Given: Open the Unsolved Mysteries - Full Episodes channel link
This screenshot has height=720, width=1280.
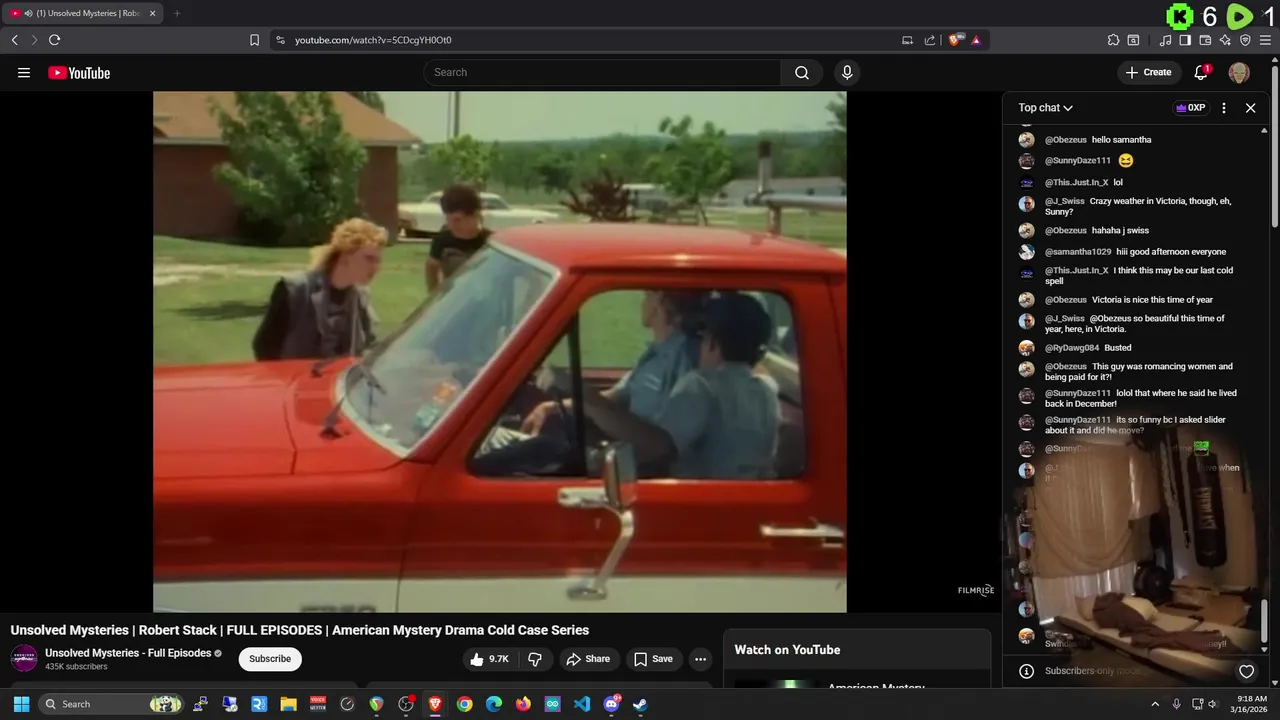Looking at the screenshot, I should click(x=128, y=653).
